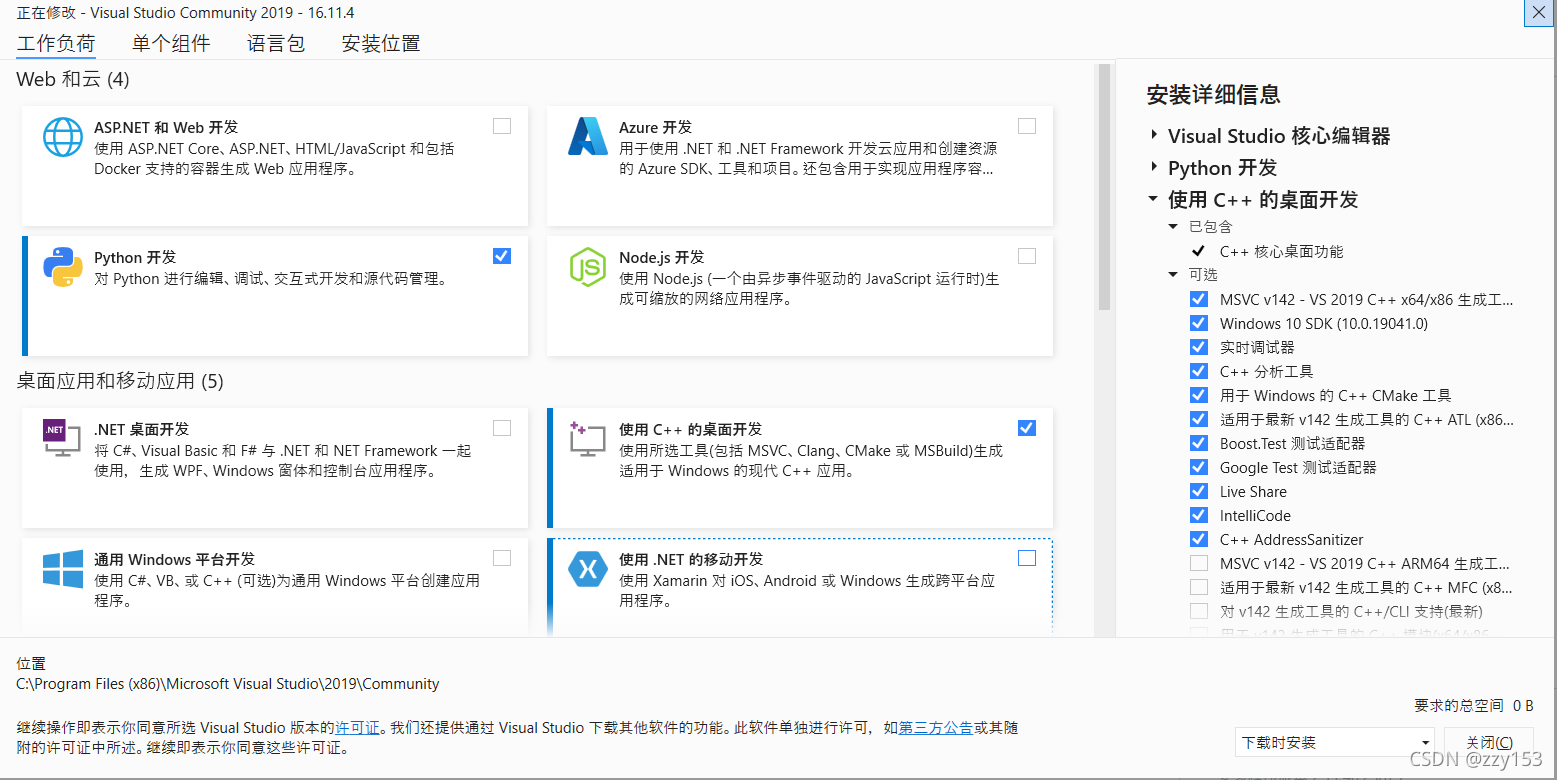This screenshot has width=1557, height=780.
Task: Enable the Node.js 开发 workload checkbox
Action: pos(1027,256)
